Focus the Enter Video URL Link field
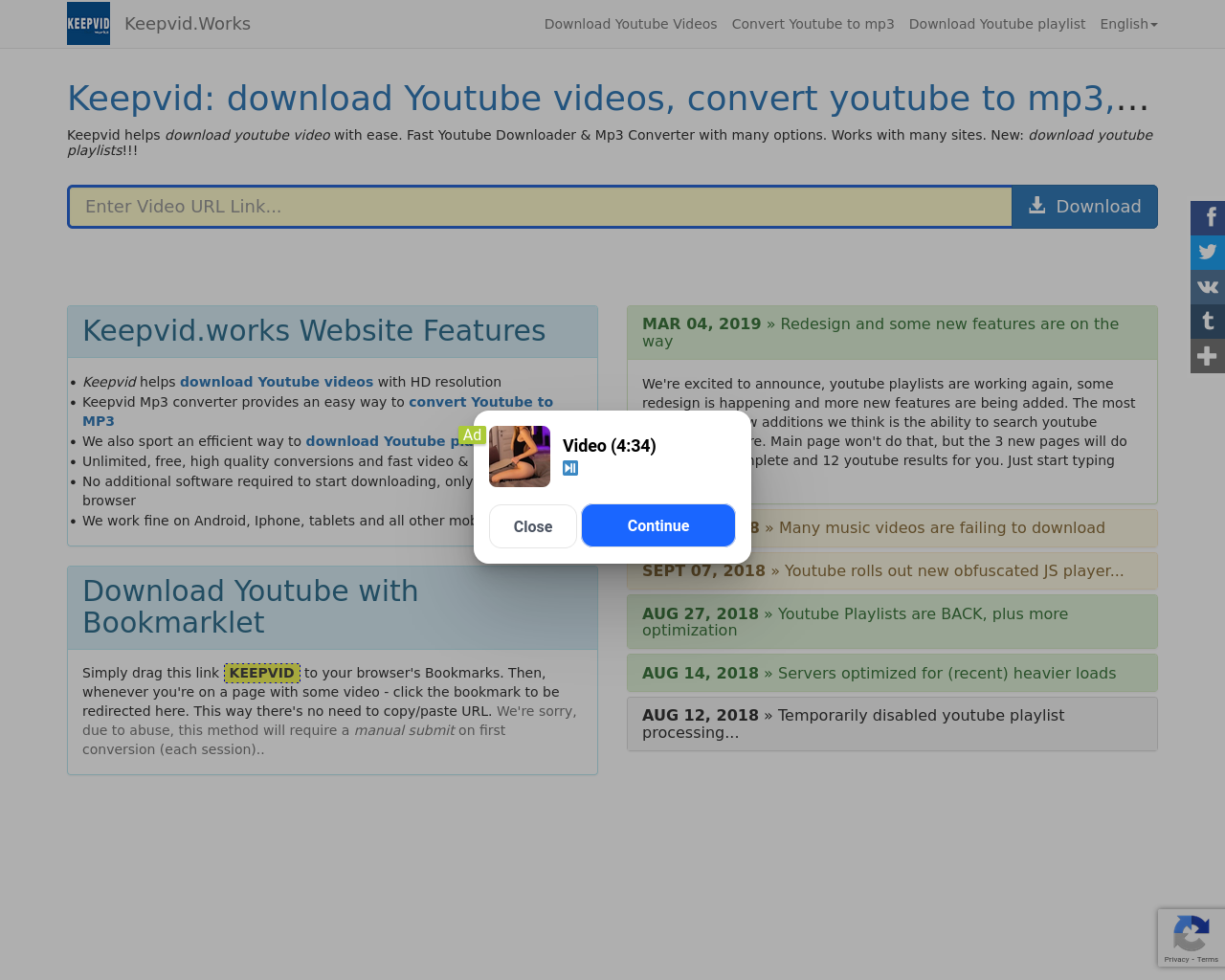Image resolution: width=1225 pixels, height=980 pixels. pos(541,207)
